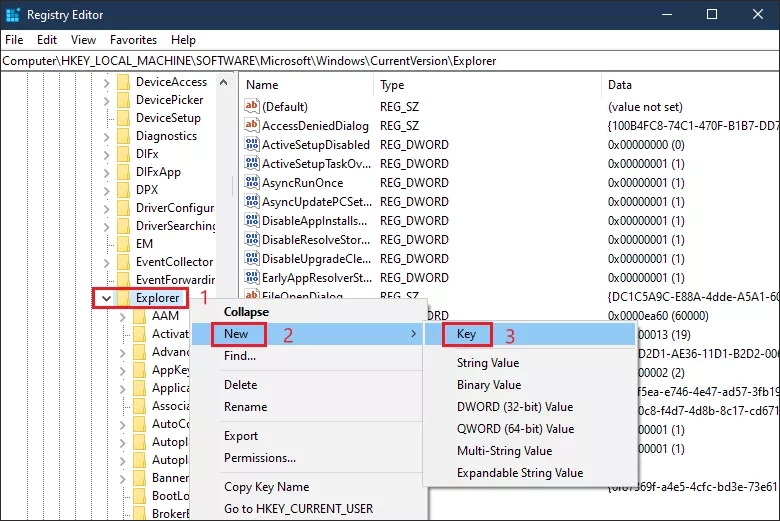Maximize the Registry Editor window
Screen dimensions: 780x521
pyautogui.click(x=712, y=14)
